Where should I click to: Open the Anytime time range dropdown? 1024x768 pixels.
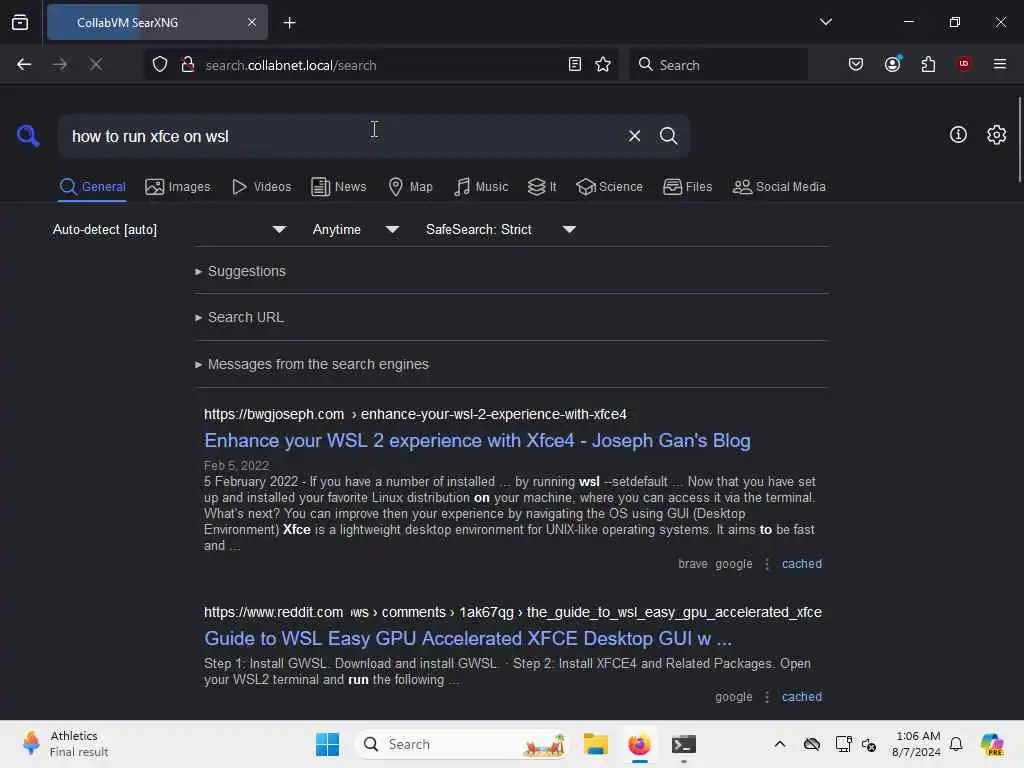click(x=355, y=229)
